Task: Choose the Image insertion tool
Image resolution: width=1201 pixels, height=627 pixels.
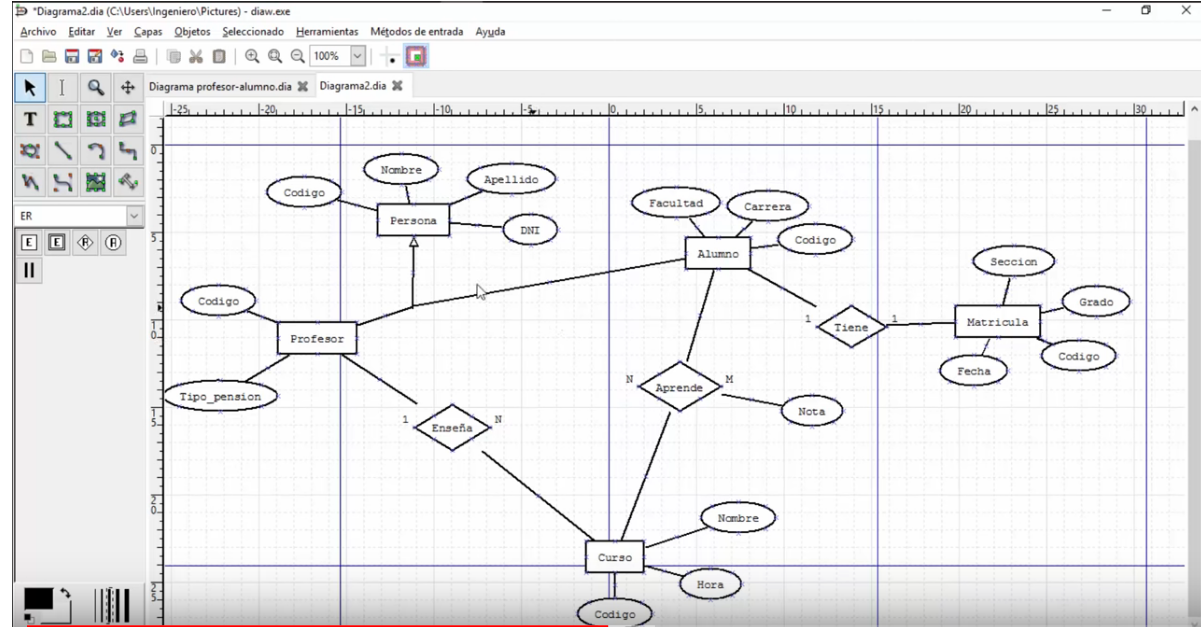Action: click(95, 182)
